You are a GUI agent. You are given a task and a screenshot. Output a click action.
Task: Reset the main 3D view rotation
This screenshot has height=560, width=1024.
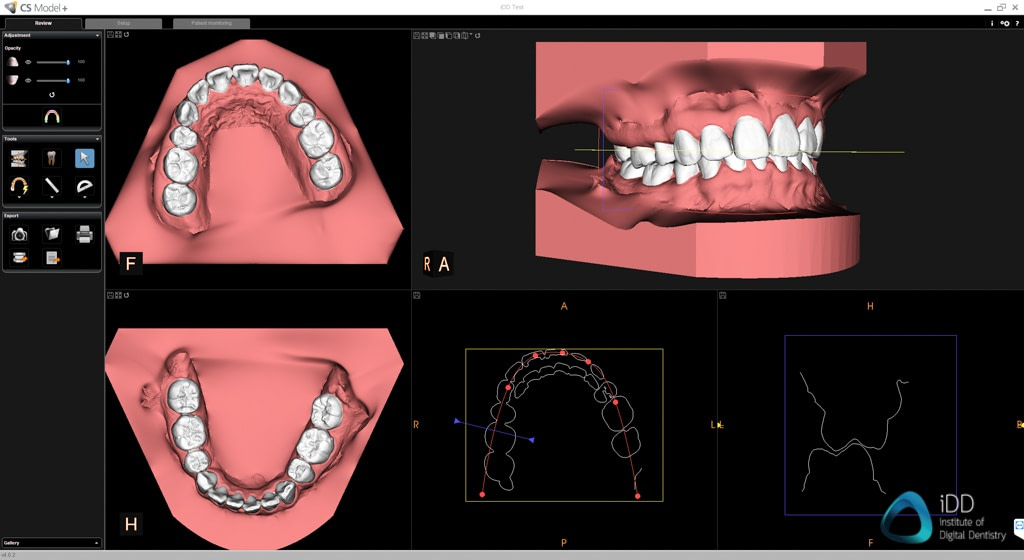coord(477,35)
